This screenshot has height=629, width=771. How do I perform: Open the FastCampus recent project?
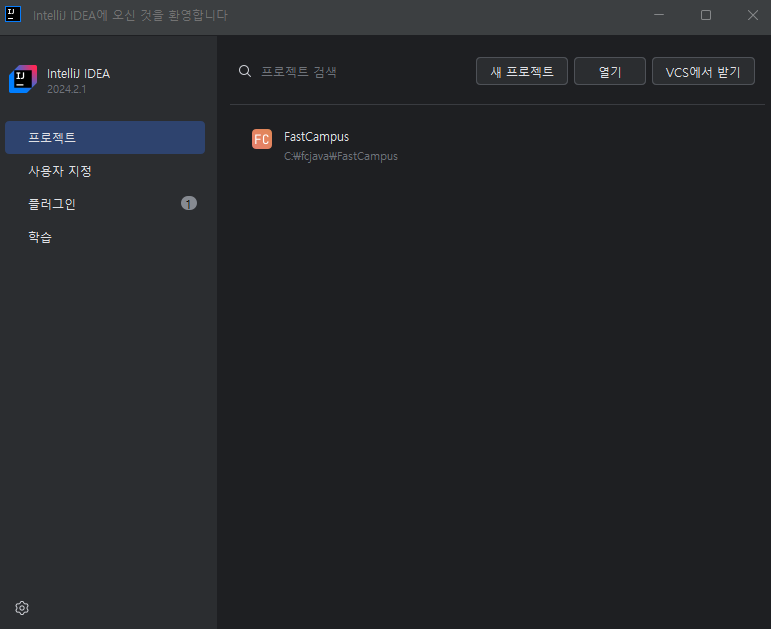pos(497,146)
